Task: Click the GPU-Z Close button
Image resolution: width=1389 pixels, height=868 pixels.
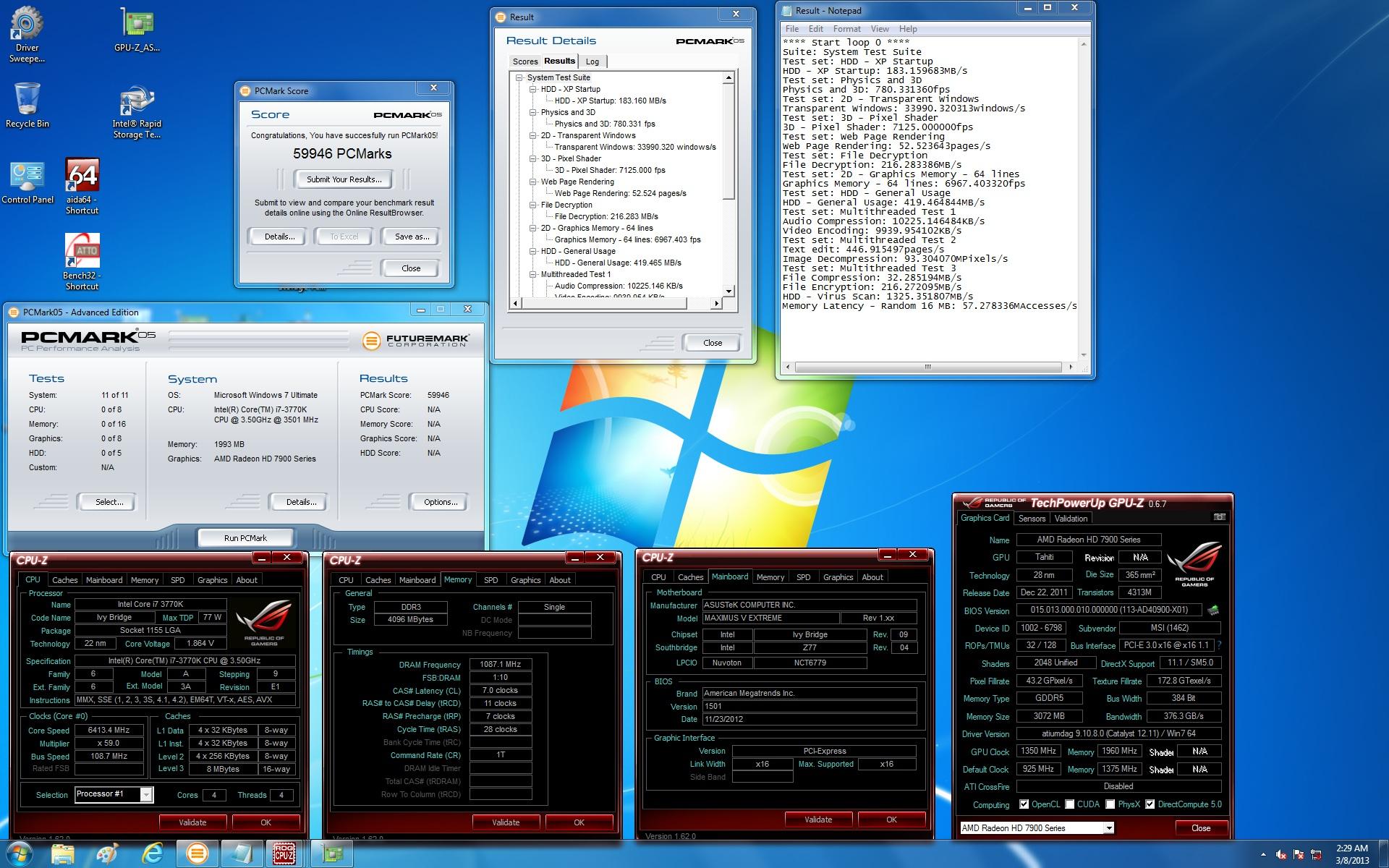Action: 1201,827
